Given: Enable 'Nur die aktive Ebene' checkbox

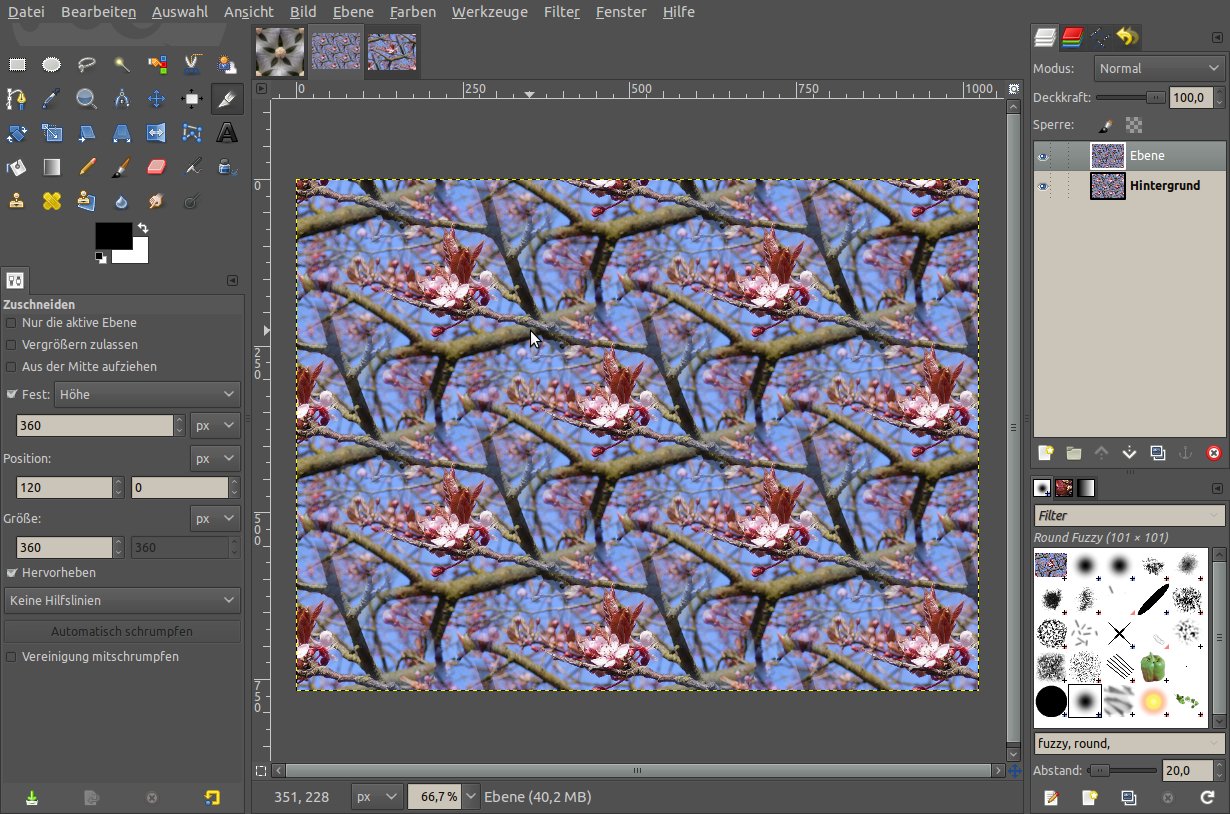Looking at the screenshot, I should [11, 323].
